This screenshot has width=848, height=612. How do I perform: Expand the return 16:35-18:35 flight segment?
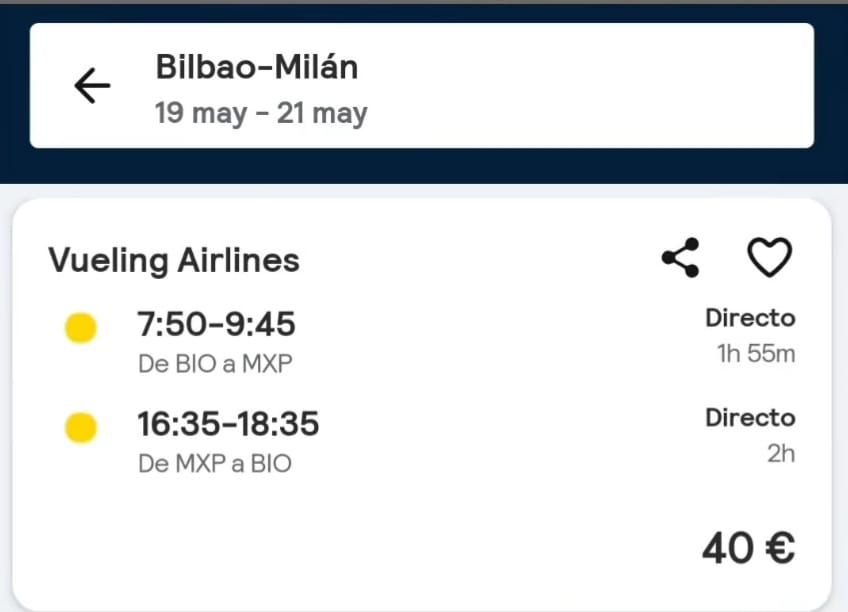point(228,424)
